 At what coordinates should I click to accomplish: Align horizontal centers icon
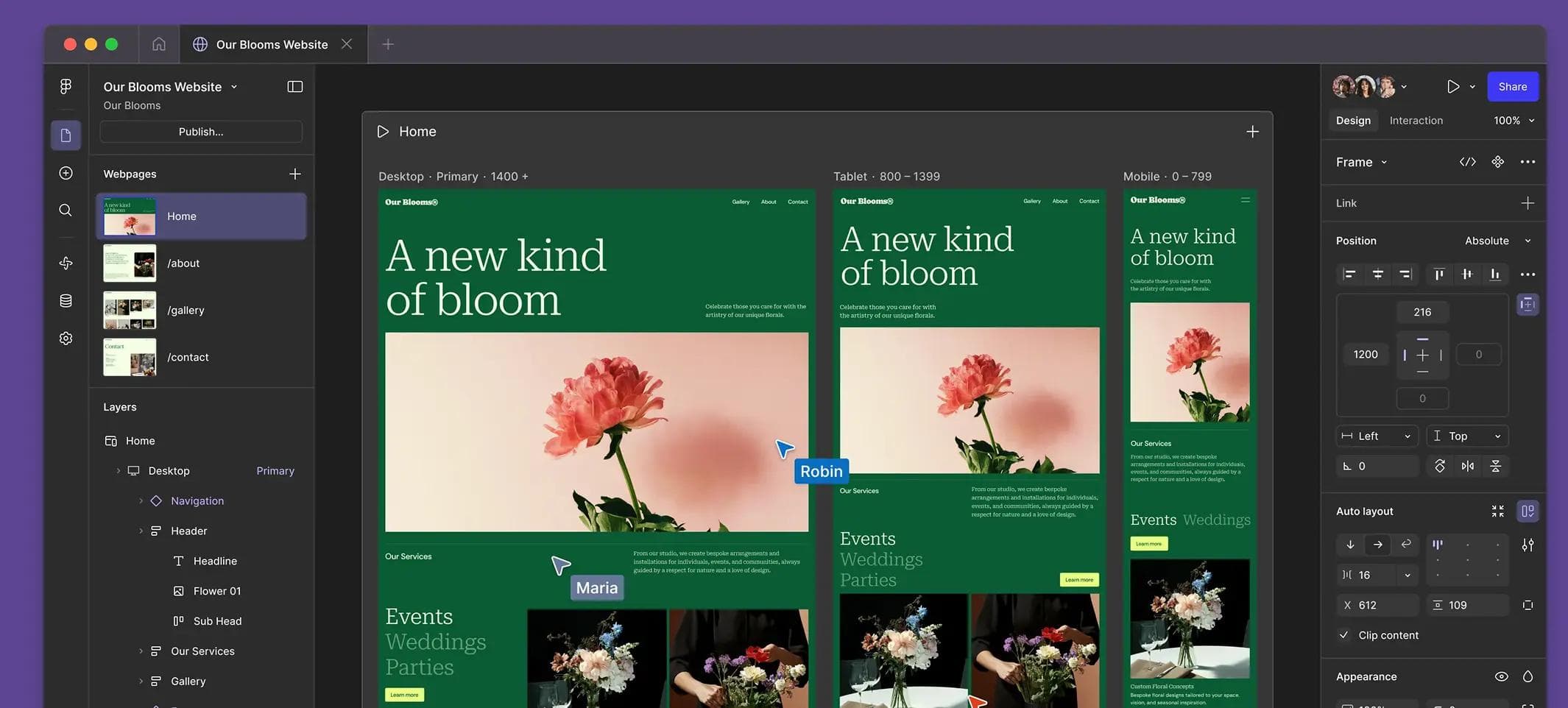tap(1377, 275)
